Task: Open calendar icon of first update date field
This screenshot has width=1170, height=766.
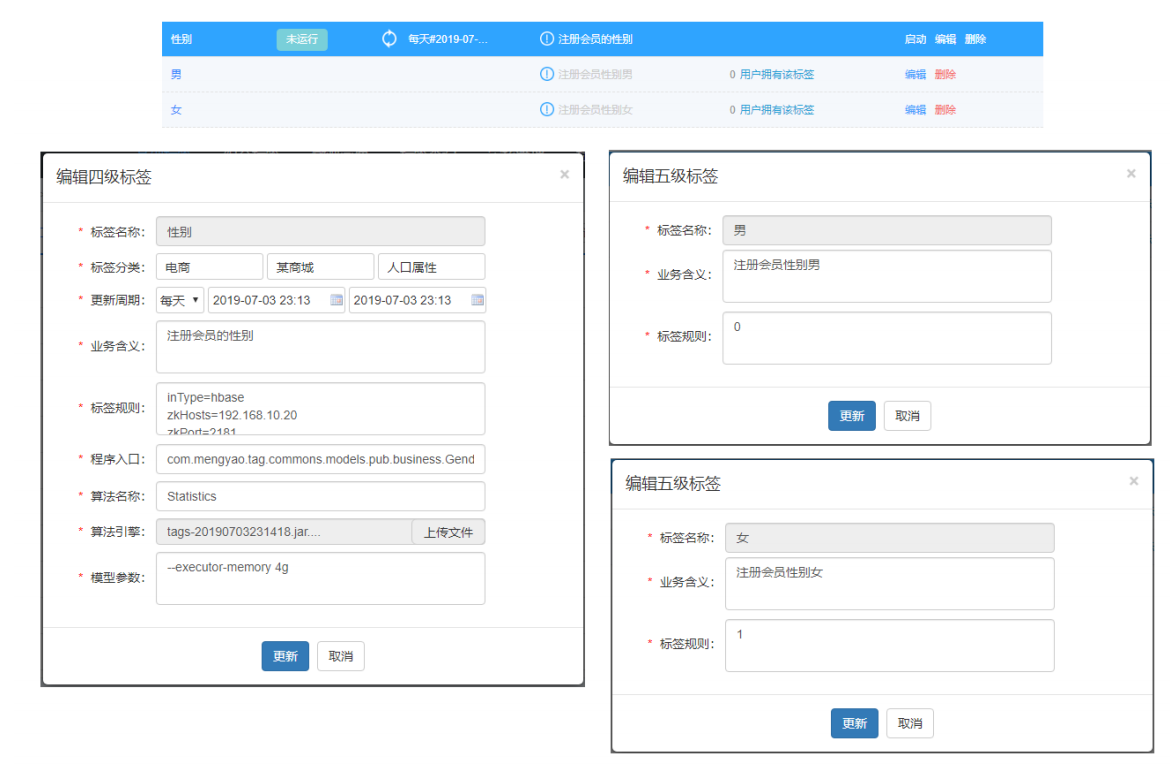Action: [x=337, y=300]
